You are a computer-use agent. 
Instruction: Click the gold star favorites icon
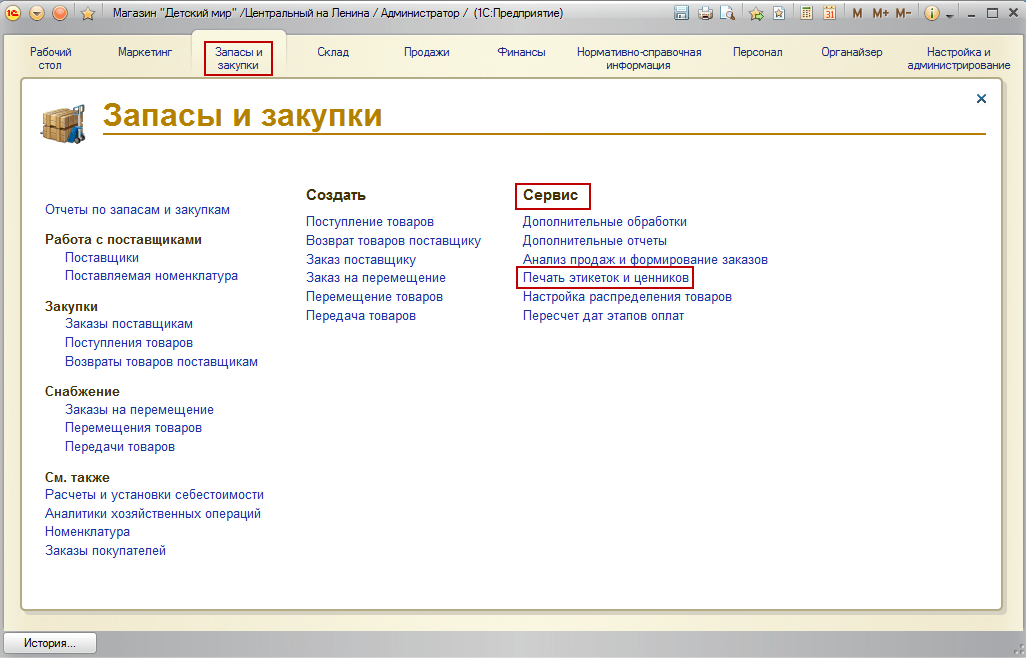[88, 13]
